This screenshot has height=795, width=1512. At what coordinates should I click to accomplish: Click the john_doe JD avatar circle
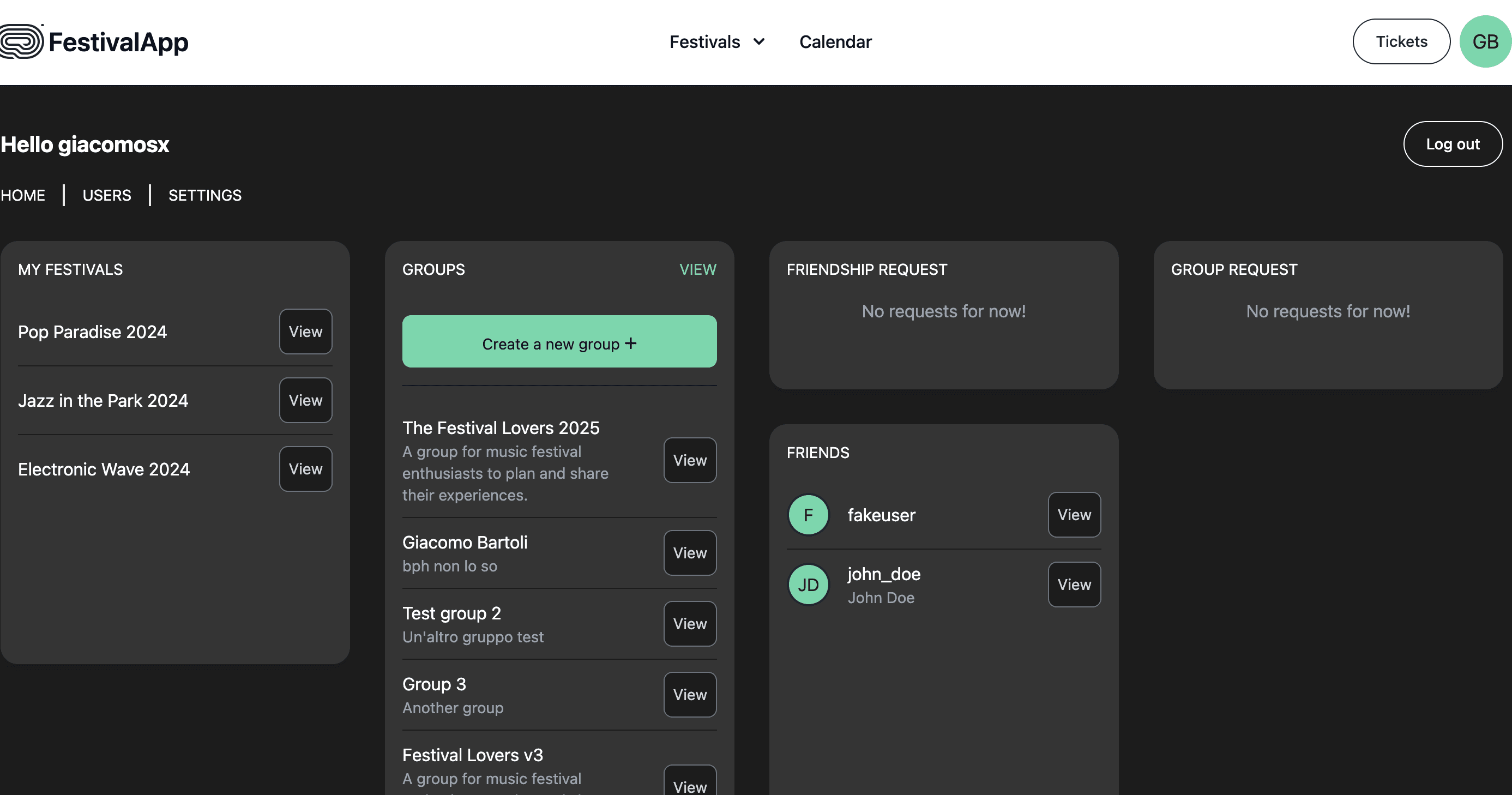pos(808,585)
